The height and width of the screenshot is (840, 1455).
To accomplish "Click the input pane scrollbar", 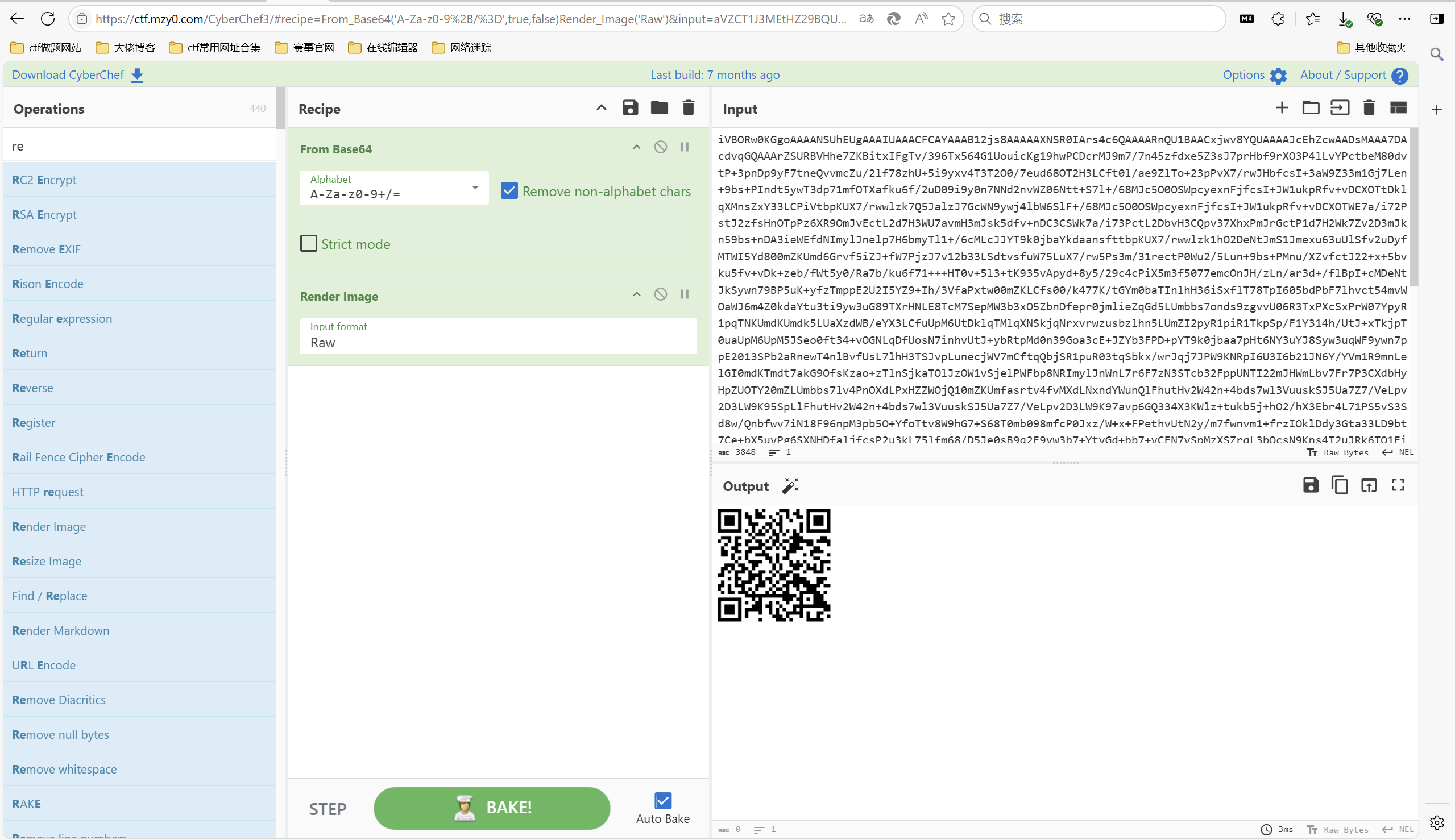I will click(x=1413, y=207).
